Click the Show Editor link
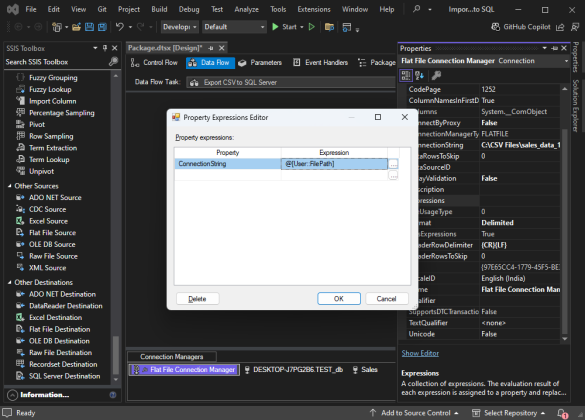Image resolution: width=585 pixels, height=420 pixels. 420,353
